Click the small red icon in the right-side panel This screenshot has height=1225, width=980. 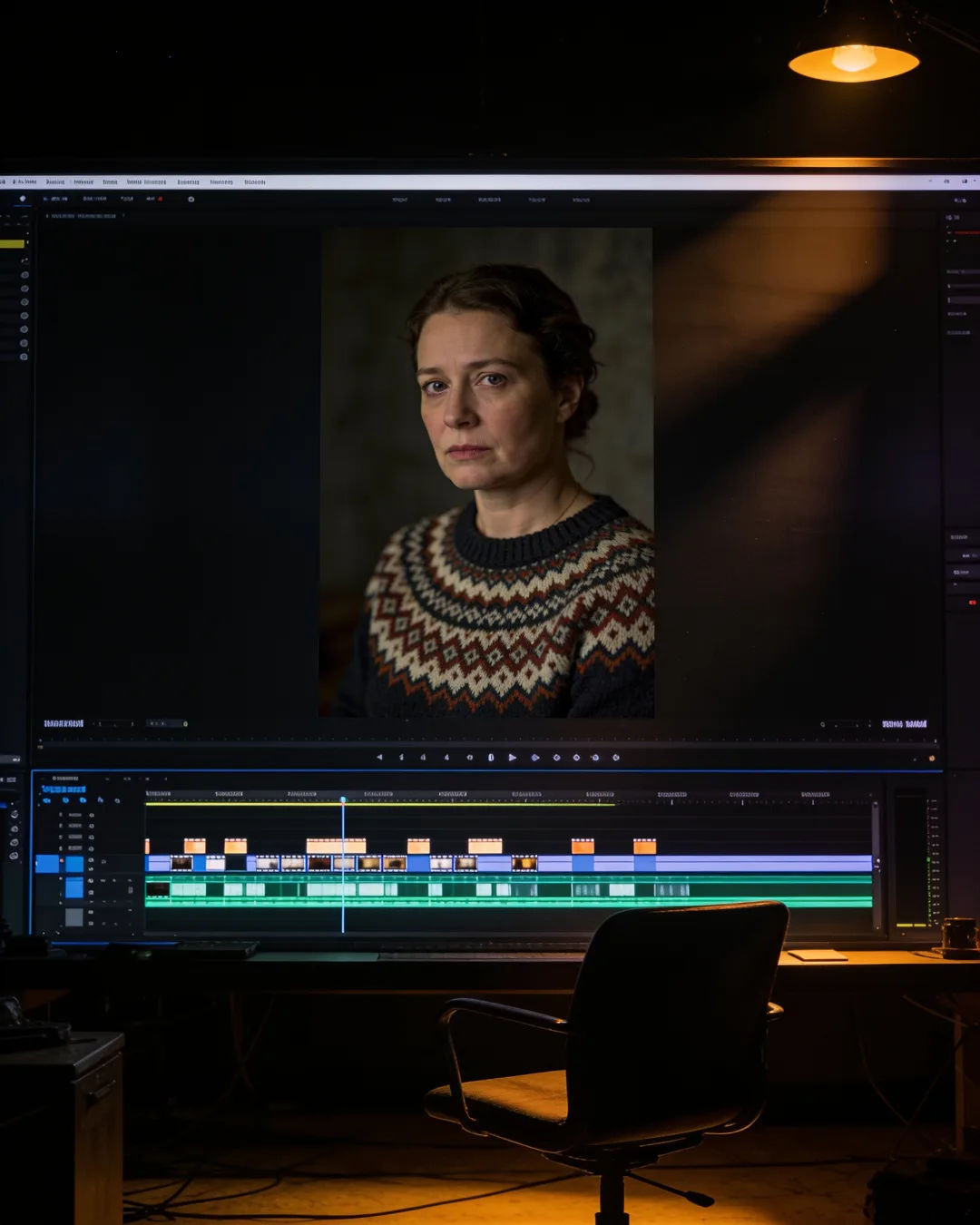973,602
